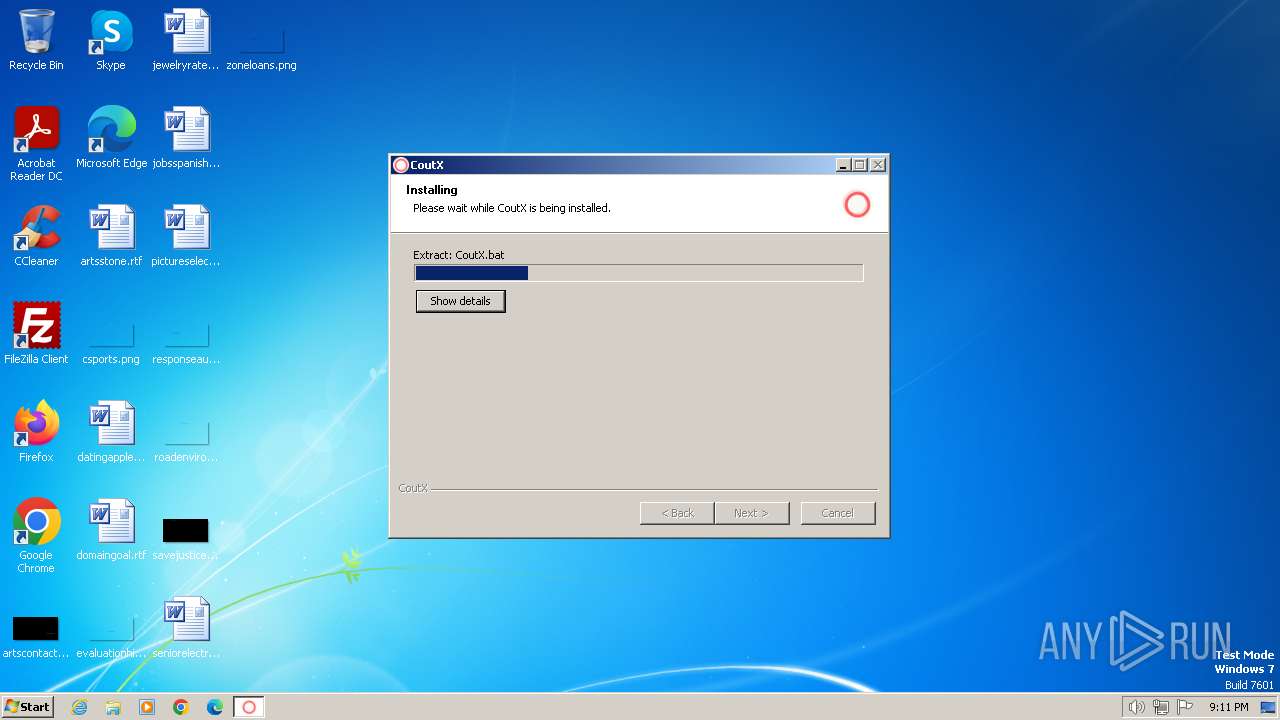This screenshot has height=720, width=1280.
Task: Select the Firefox desktop shortcut
Action: [x=36, y=432]
